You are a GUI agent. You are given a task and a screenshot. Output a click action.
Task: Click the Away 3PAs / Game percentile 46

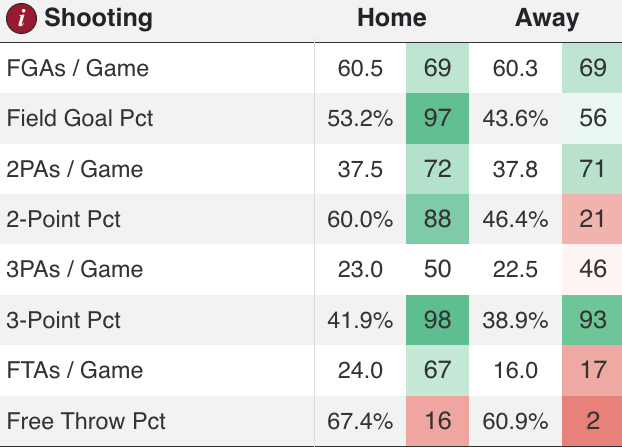[593, 270]
